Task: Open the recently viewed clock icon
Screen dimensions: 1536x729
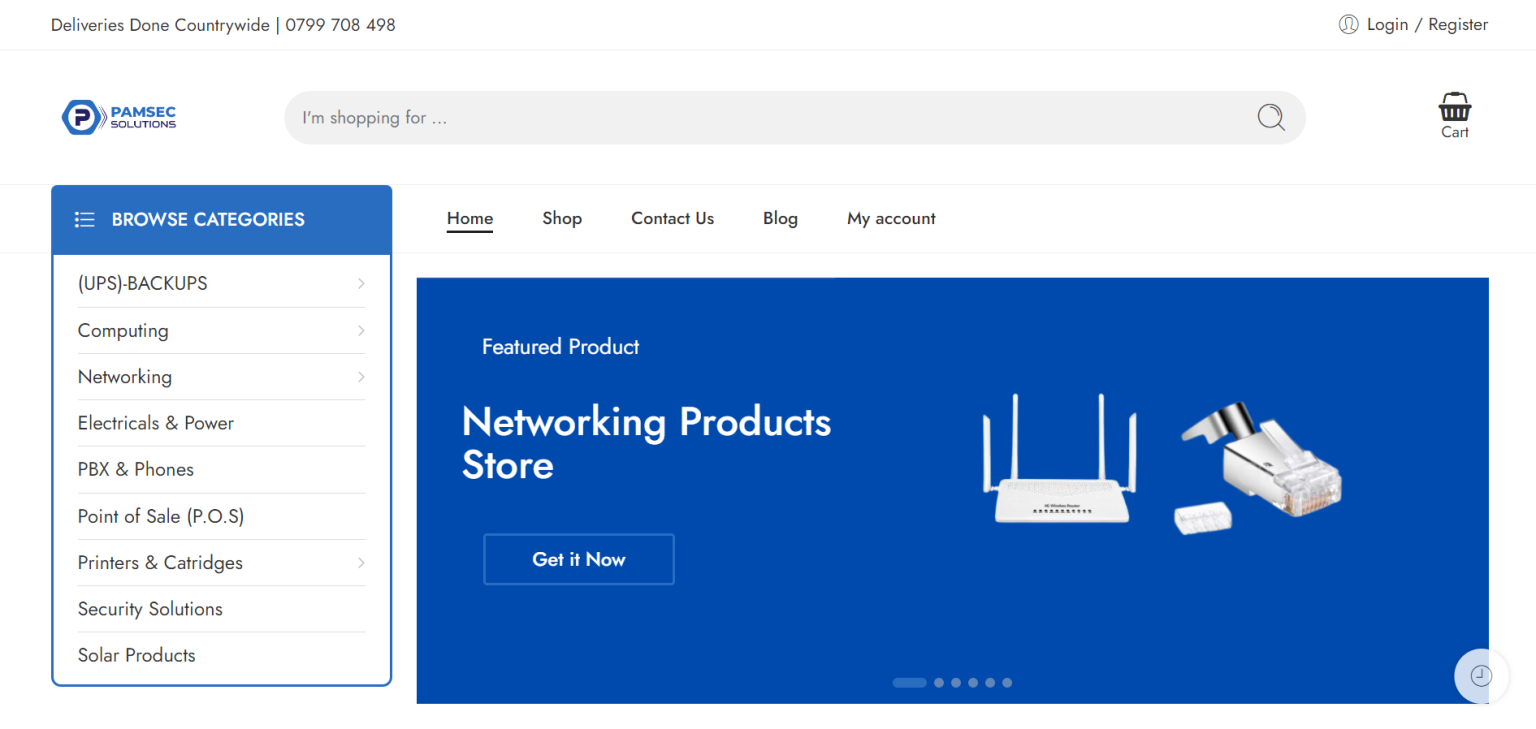Action: point(1481,676)
